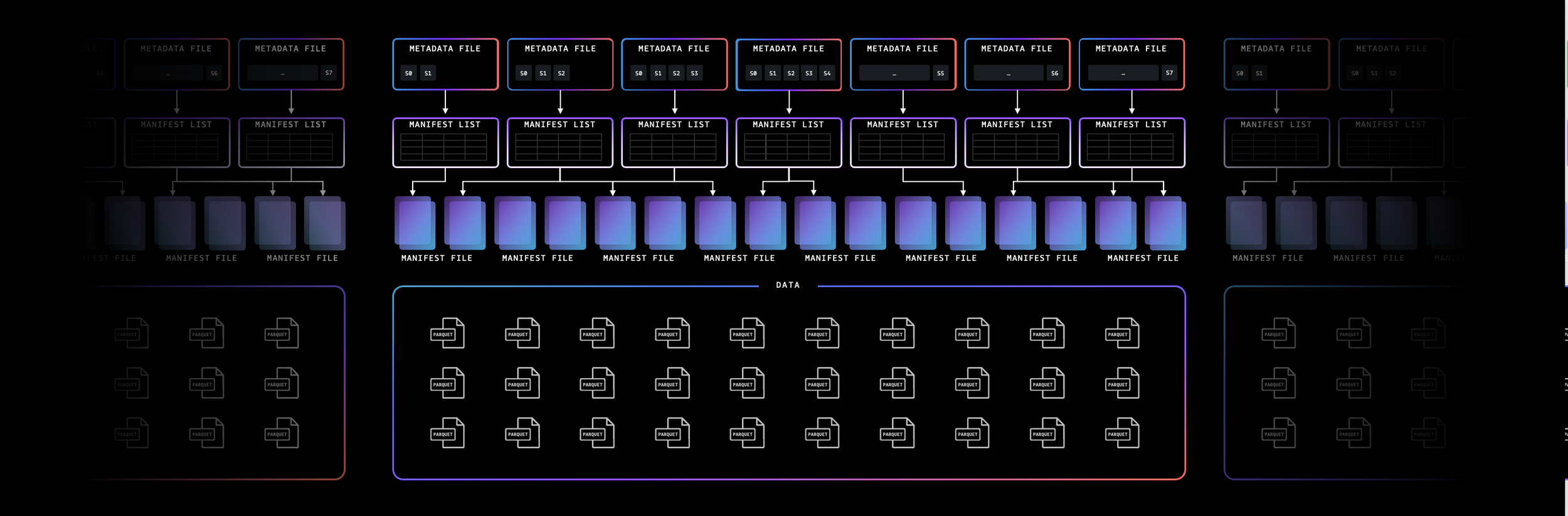
Task: Click S3, last chip in its bright box
Action: [694, 73]
